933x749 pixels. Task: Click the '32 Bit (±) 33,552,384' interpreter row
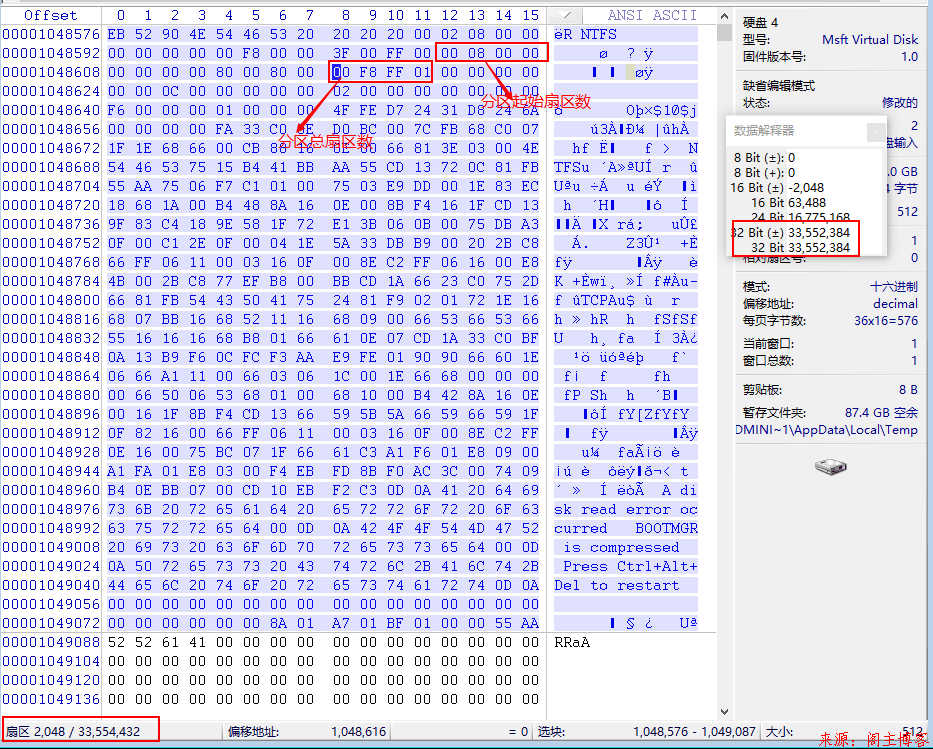790,233
